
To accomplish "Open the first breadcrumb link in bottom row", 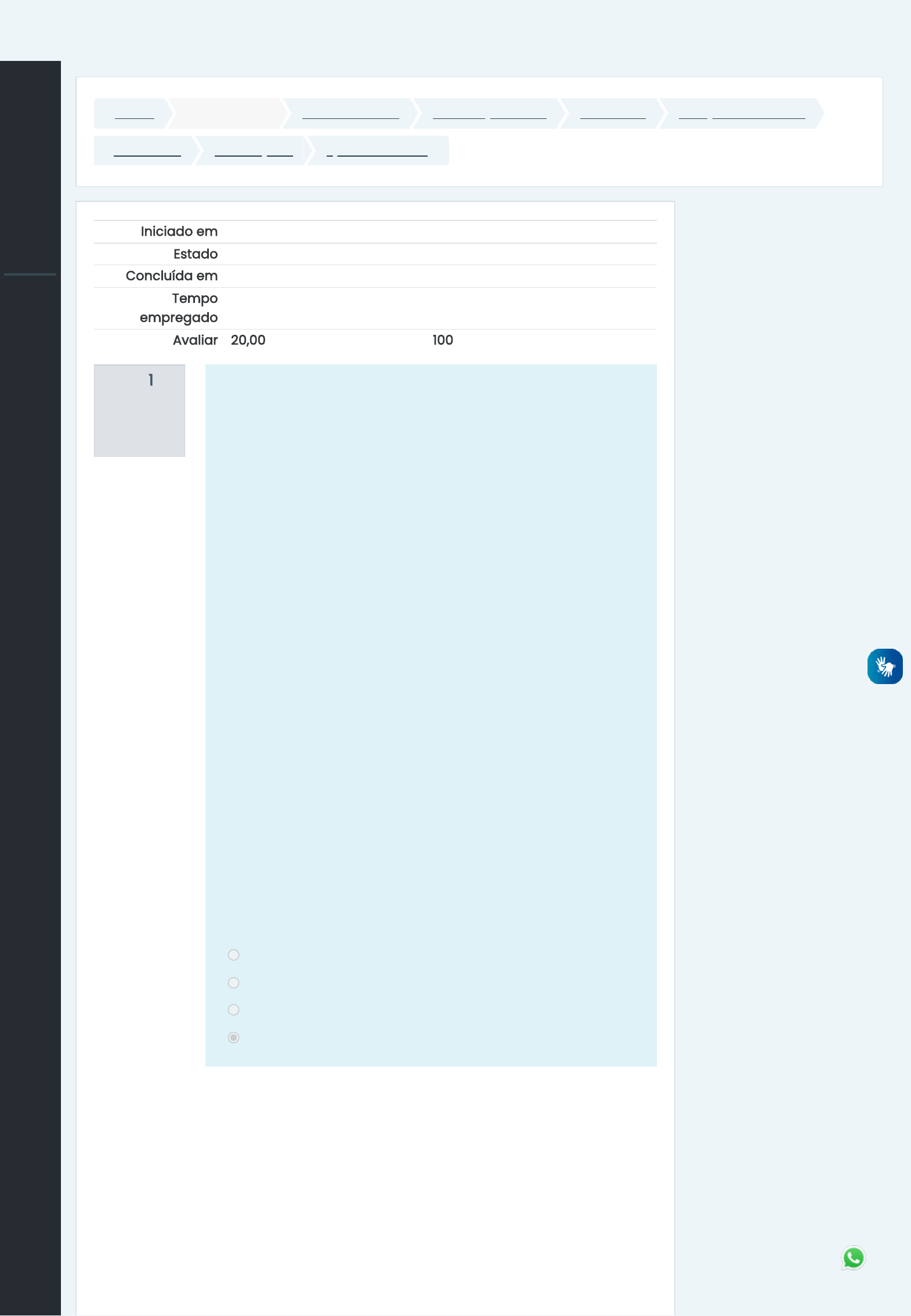I will tap(147, 151).
